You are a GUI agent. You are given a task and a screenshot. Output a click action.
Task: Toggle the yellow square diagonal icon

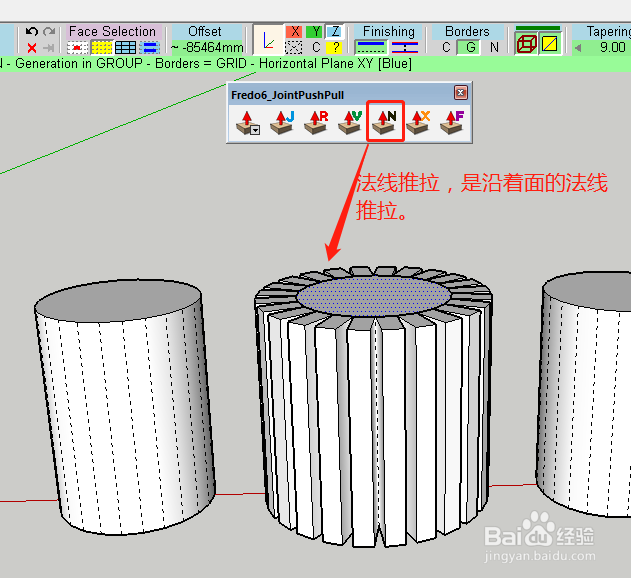(x=550, y=44)
